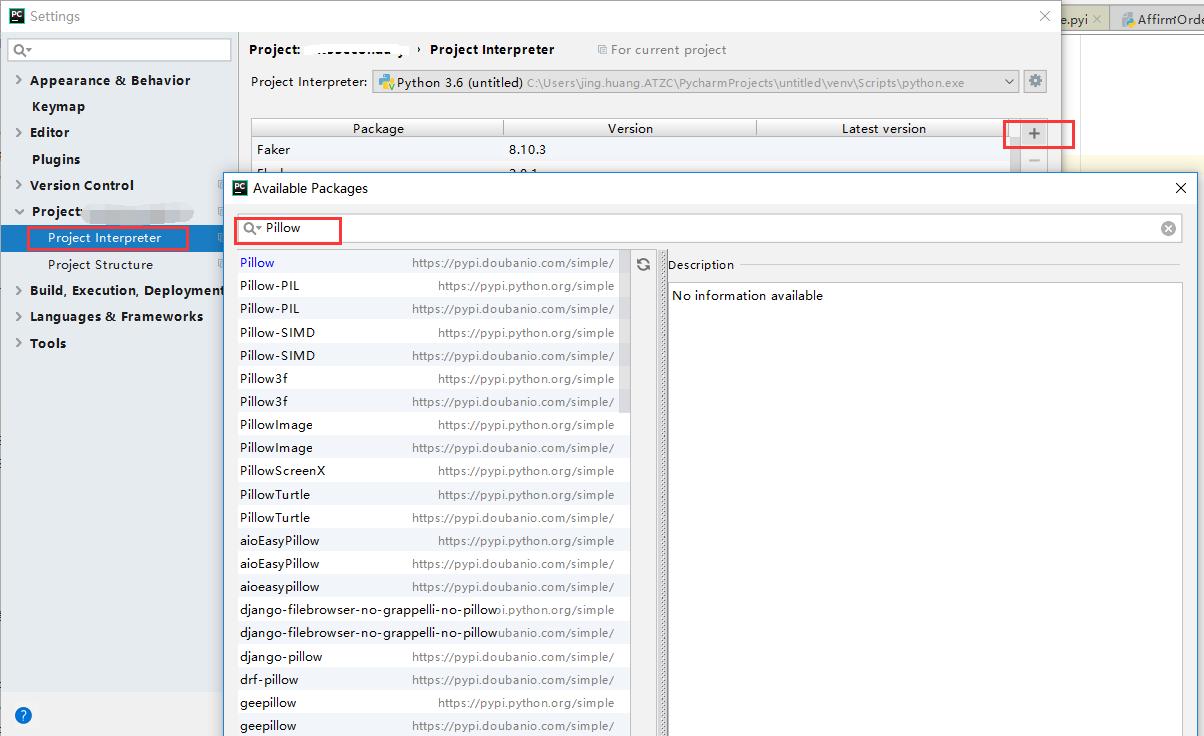
Task: Sort by Version column header
Action: point(630,128)
